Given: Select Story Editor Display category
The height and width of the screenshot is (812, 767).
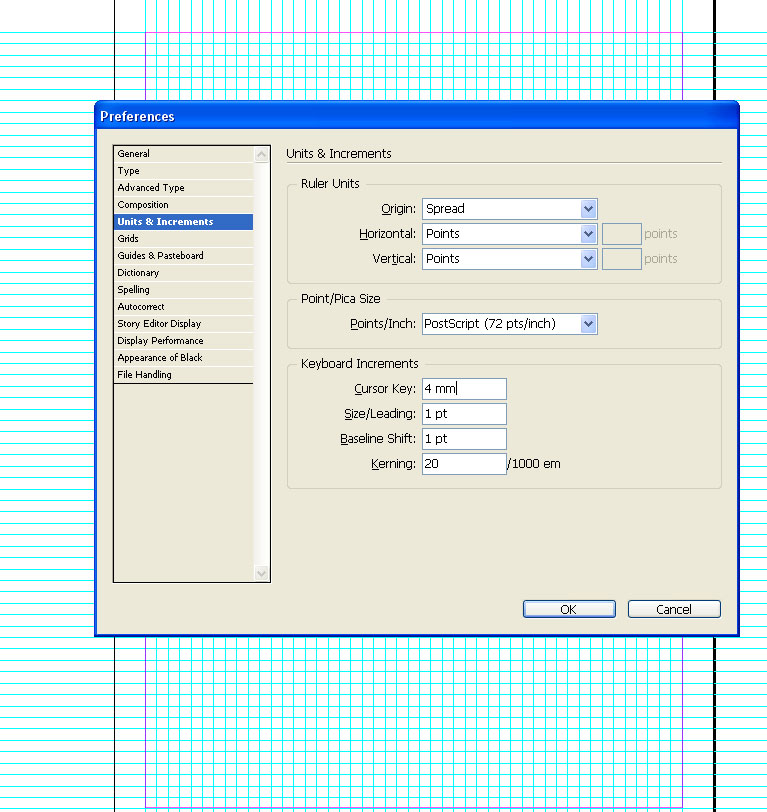Looking at the screenshot, I should click(183, 324).
